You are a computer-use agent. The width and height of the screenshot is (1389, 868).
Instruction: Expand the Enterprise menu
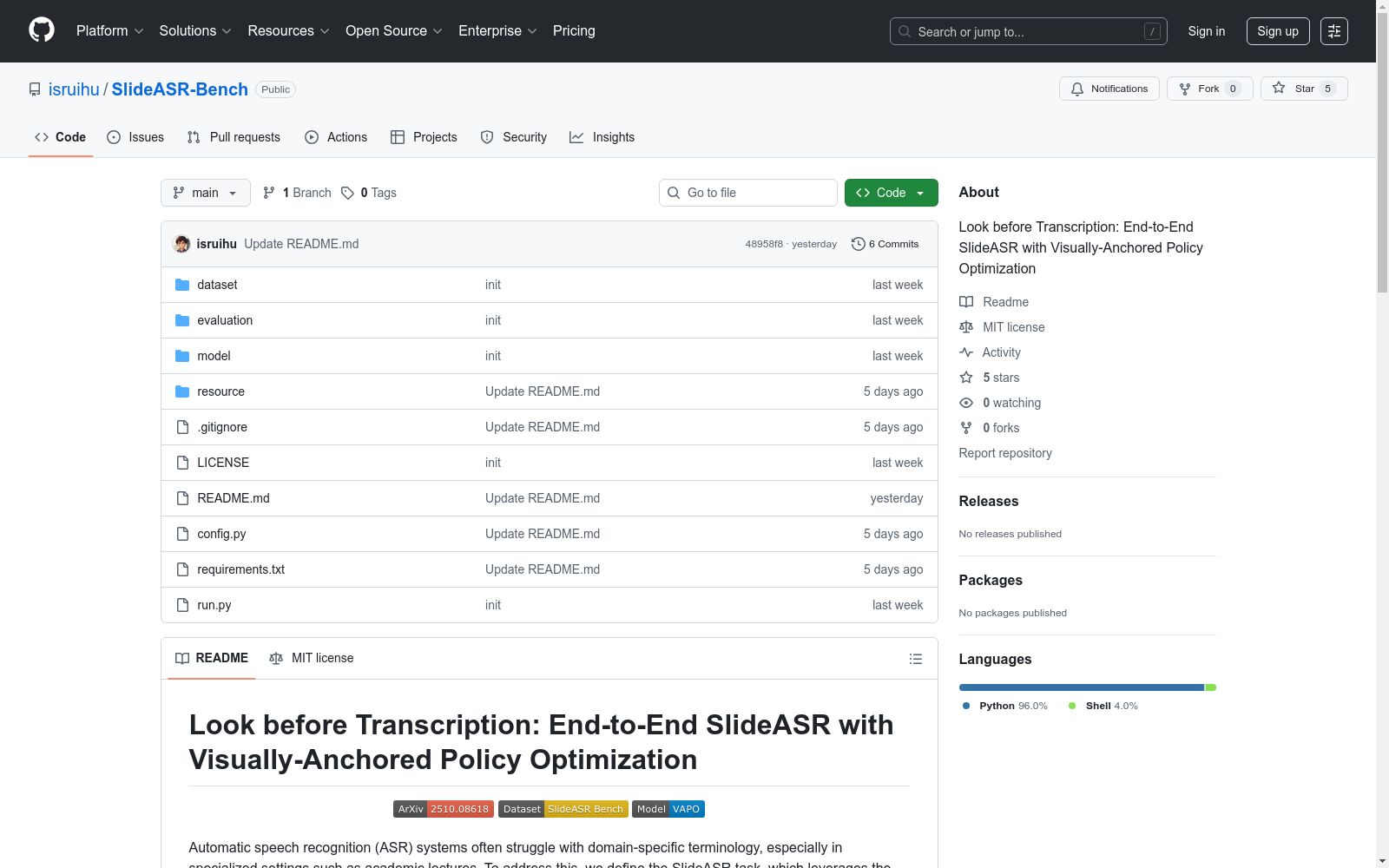tap(497, 31)
